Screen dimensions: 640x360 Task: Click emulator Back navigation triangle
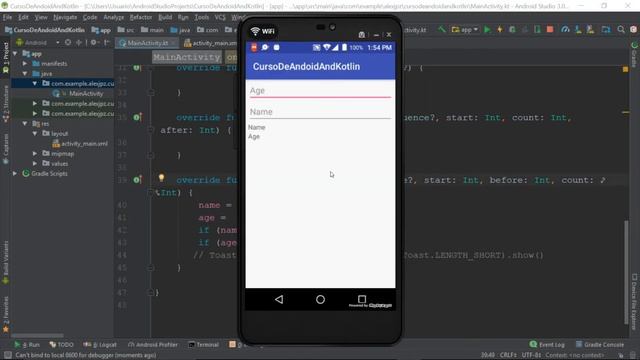tap(279, 300)
